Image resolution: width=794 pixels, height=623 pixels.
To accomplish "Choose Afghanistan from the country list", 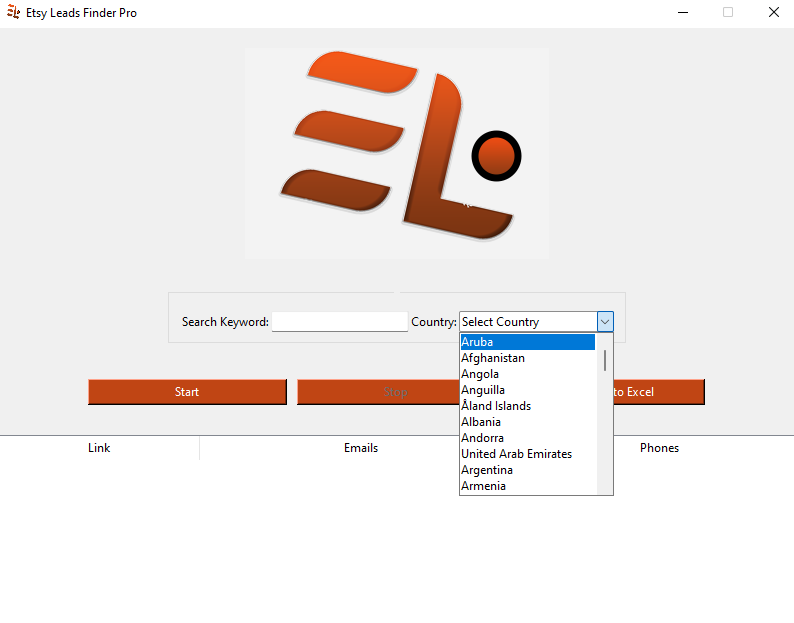I will 528,358.
